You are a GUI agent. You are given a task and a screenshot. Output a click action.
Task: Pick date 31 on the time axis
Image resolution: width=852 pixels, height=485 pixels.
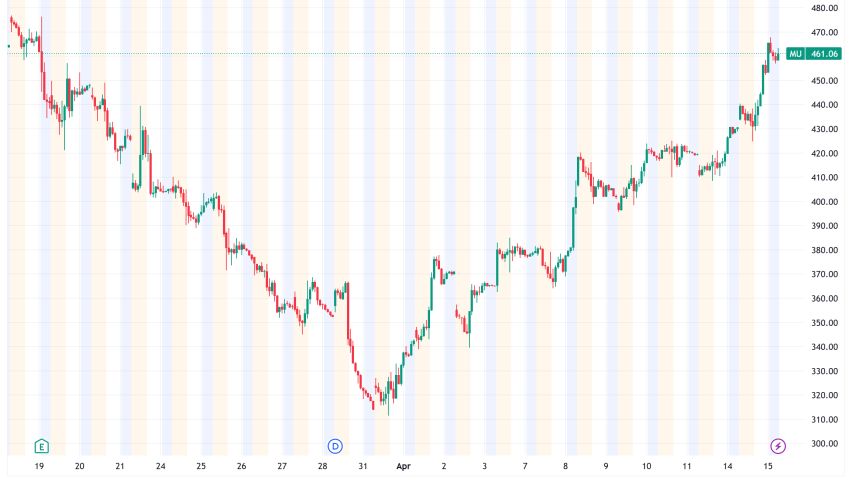point(363,466)
